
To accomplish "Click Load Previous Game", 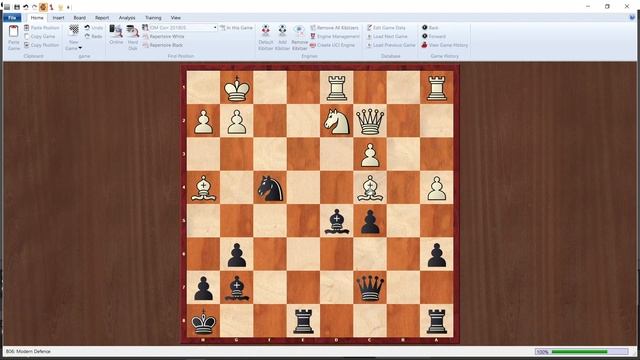I will click(391, 45).
